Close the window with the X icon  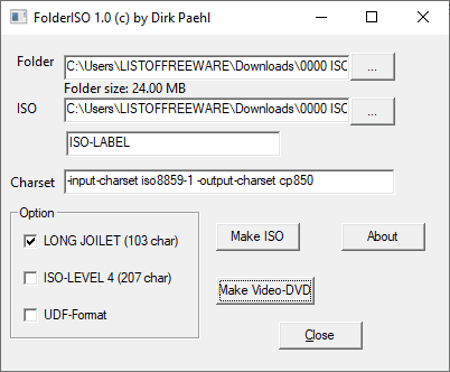click(423, 17)
